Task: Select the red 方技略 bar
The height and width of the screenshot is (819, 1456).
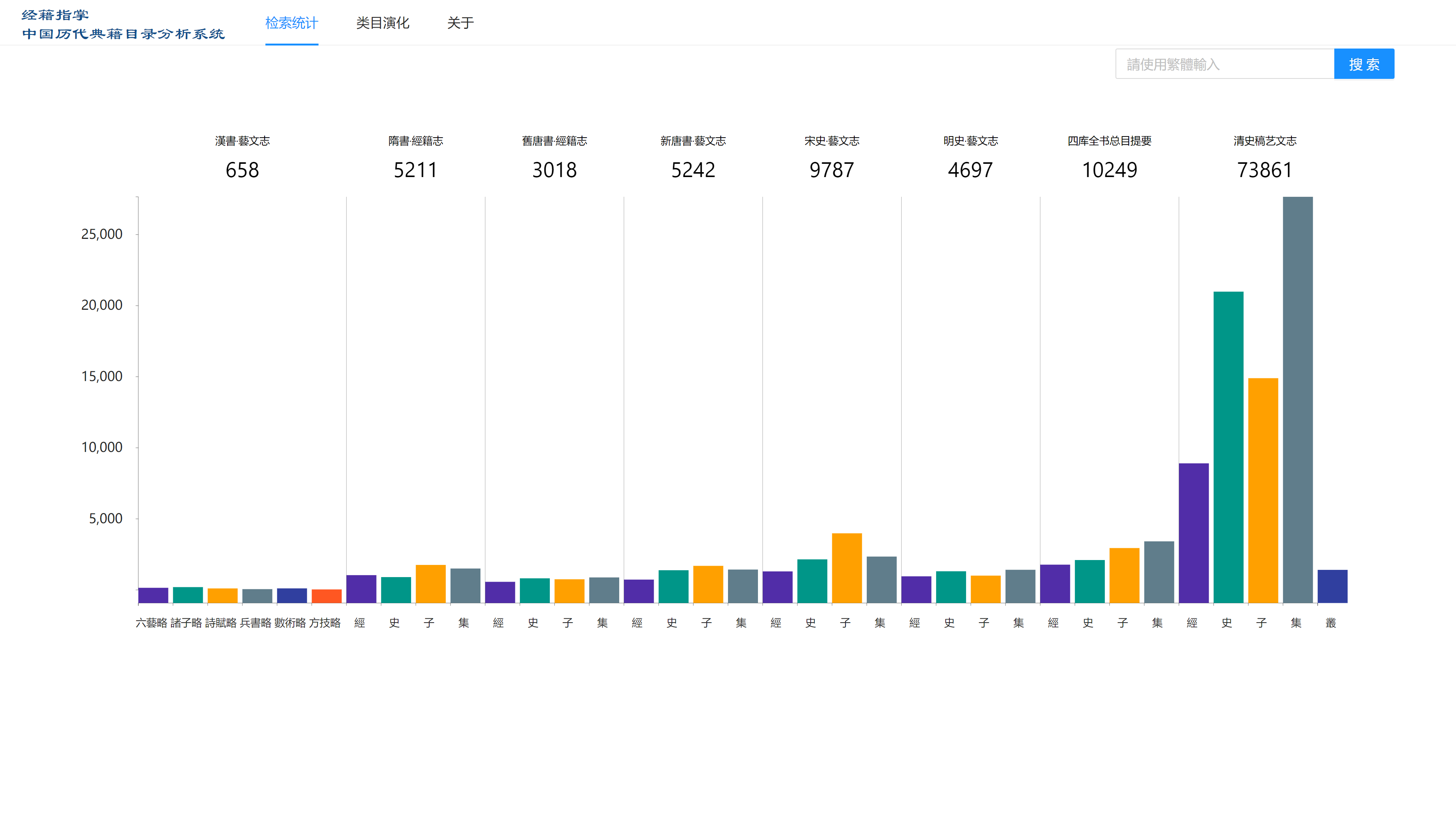Action: pyautogui.click(x=326, y=596)
